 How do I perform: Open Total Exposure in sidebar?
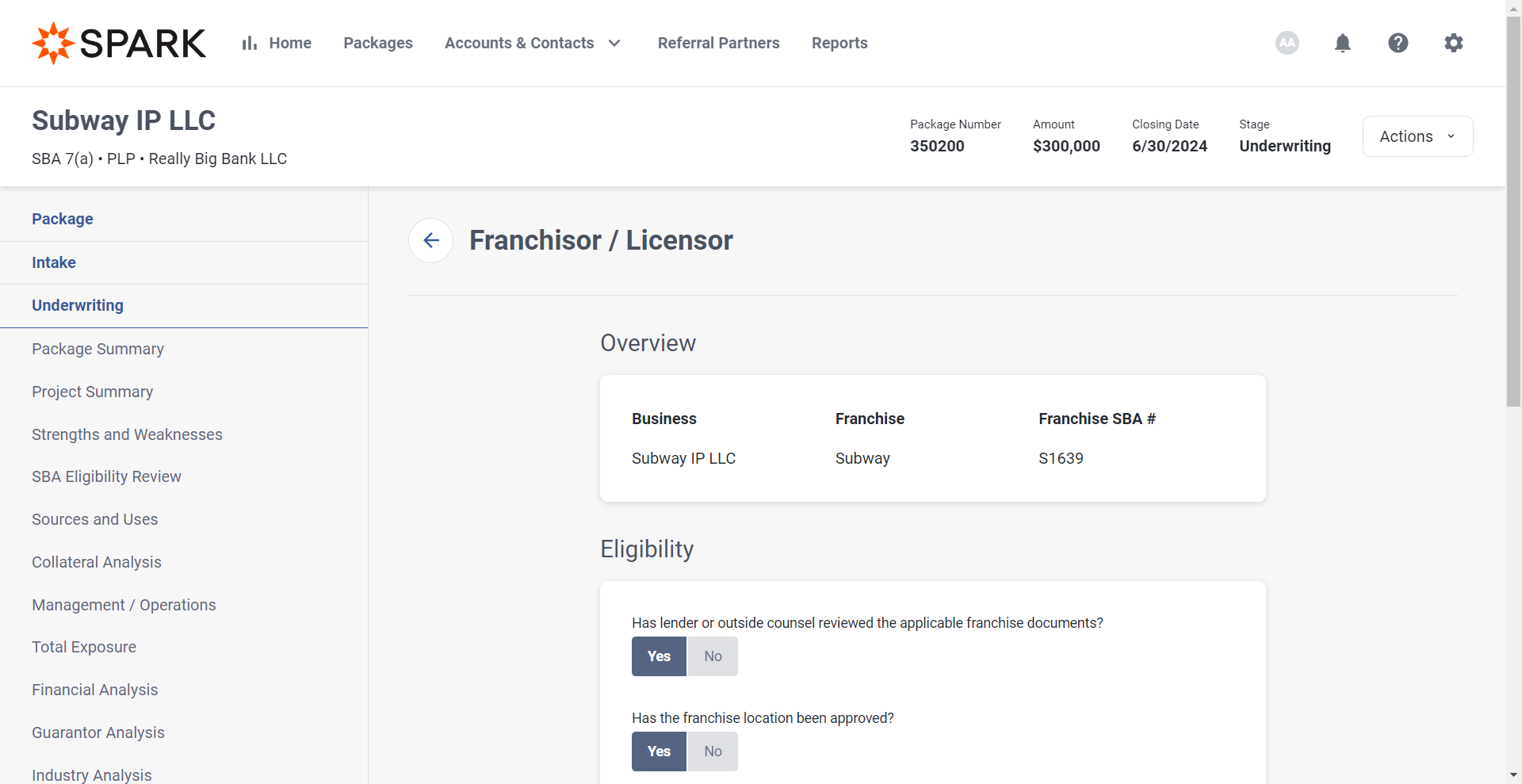pos(84,647)
